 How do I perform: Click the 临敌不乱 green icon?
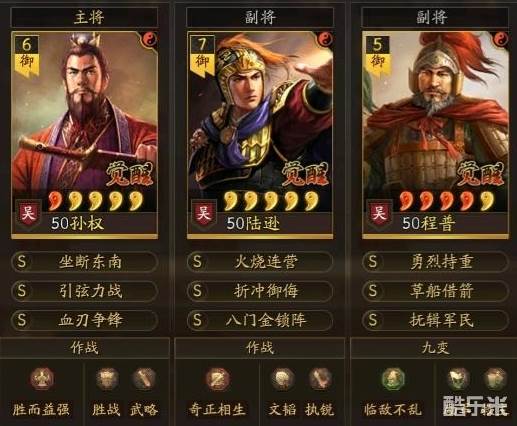click(x=393, y=379)
